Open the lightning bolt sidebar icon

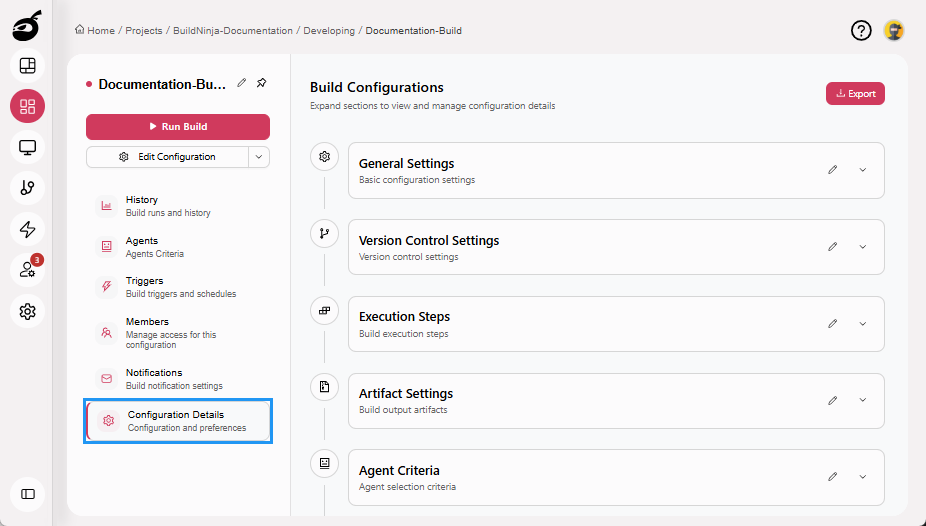click(27, 229)
